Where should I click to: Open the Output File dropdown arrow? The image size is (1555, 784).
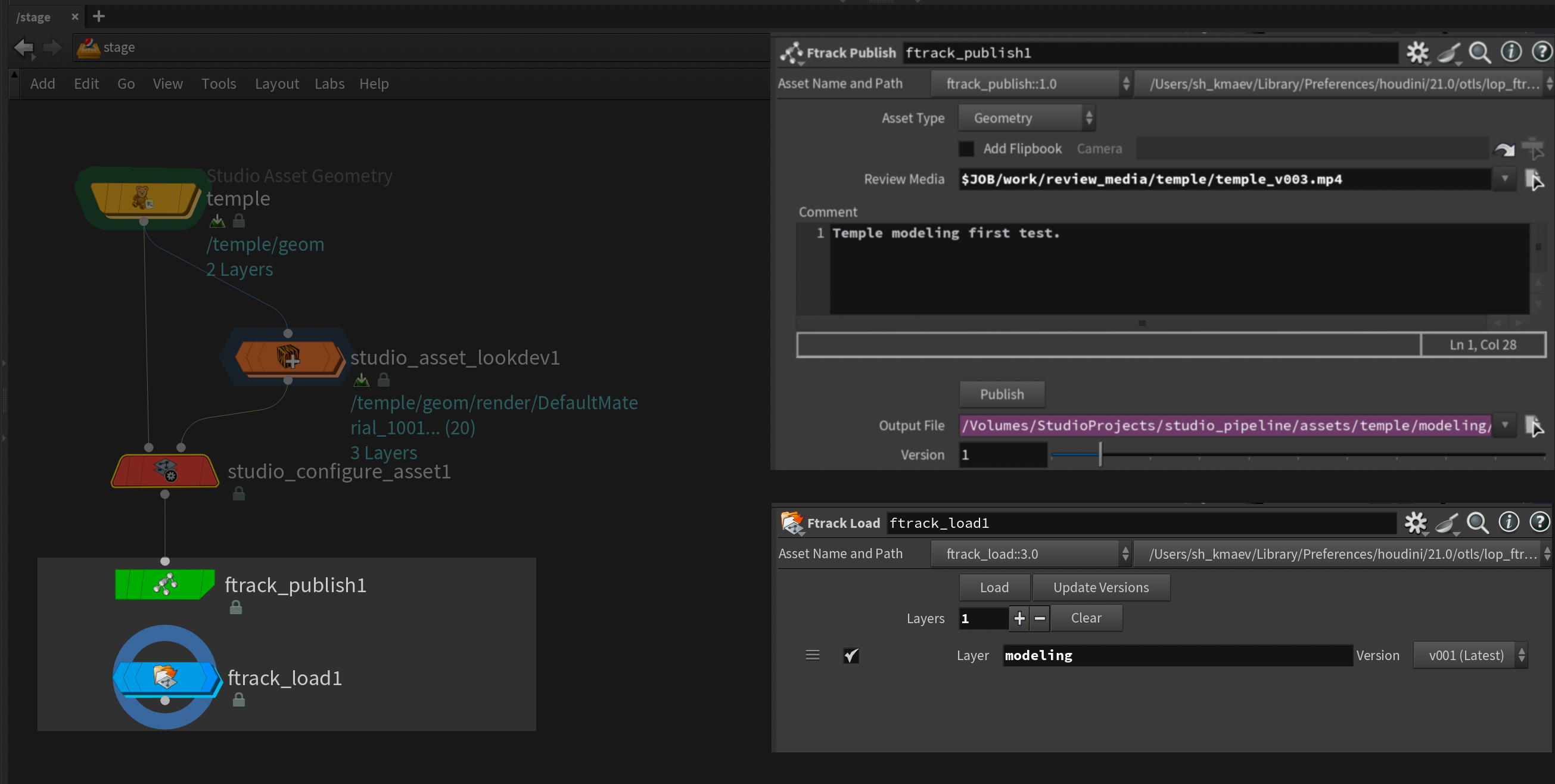coord(1504,425)
